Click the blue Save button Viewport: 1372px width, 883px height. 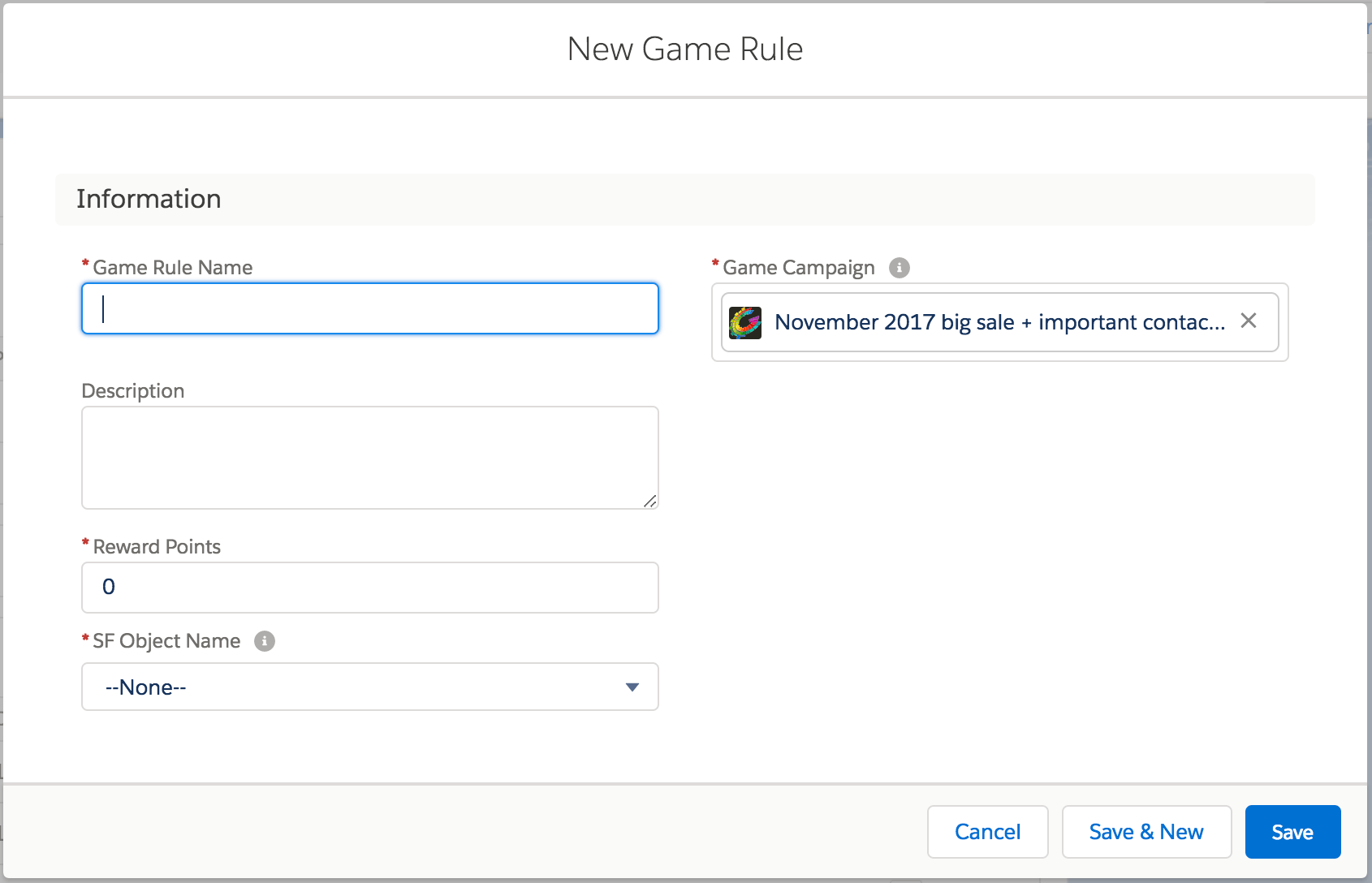(x=1292, y=832)
